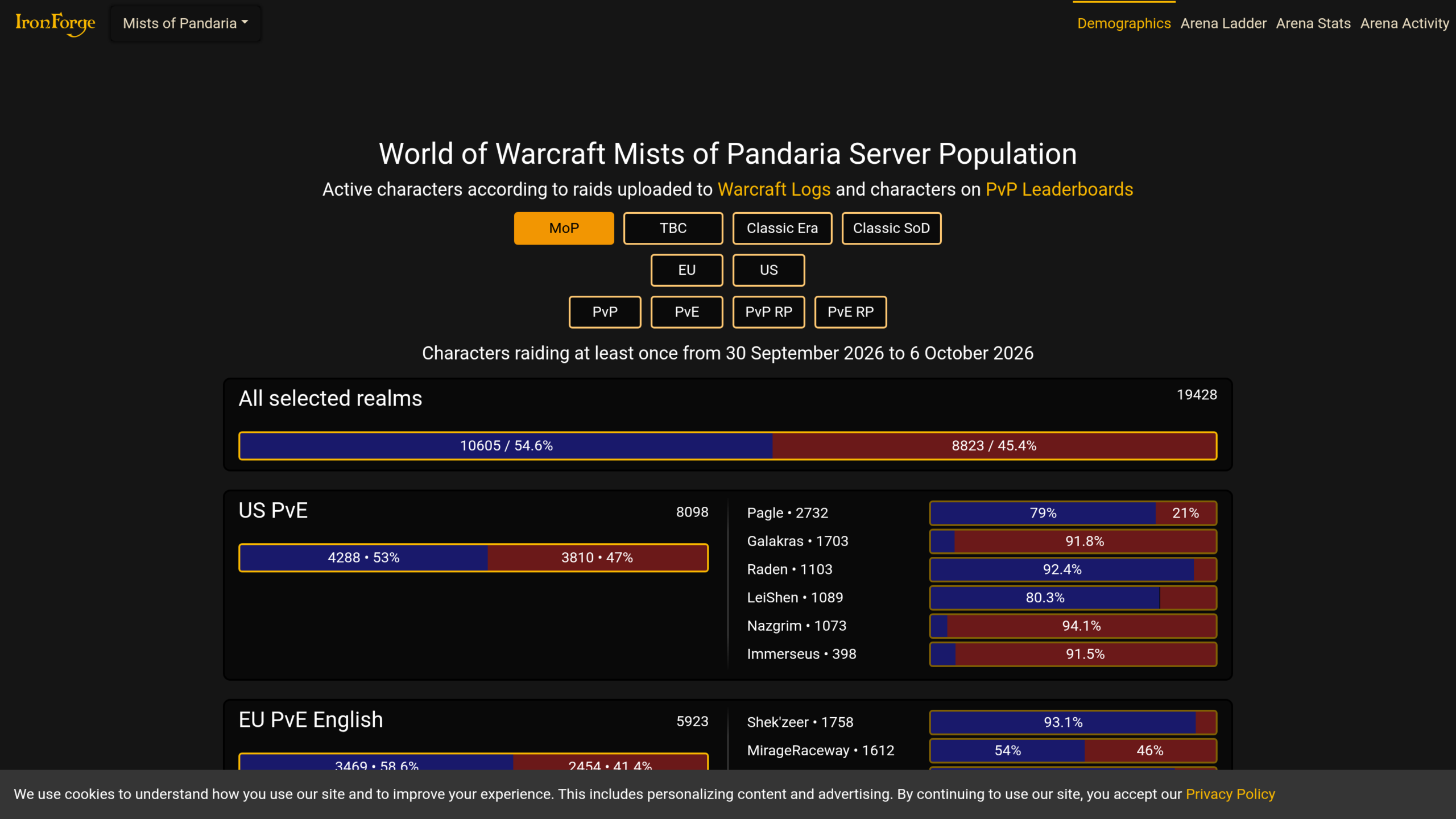Go to Arena Ladder
The width and height of the screenshot is (1456, 819).
pyautogui.click(x=1223, y=23)
